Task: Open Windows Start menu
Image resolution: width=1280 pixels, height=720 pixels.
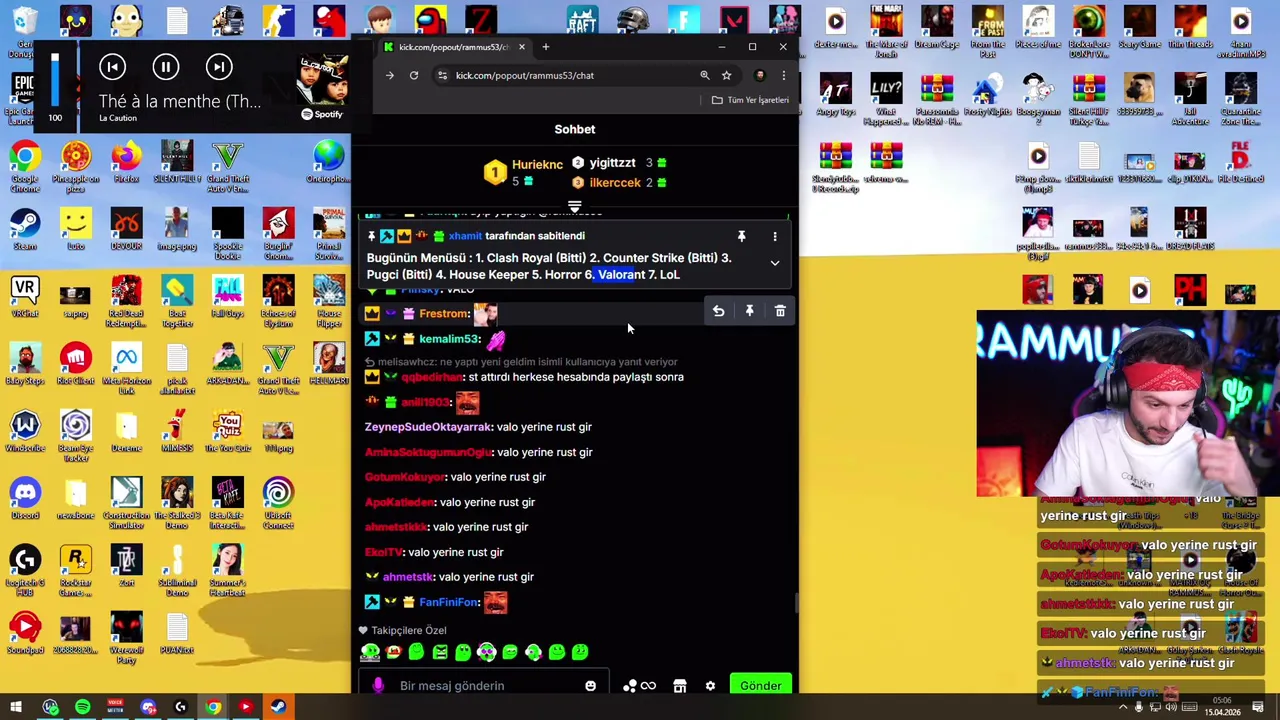Action: coord(16,707)
